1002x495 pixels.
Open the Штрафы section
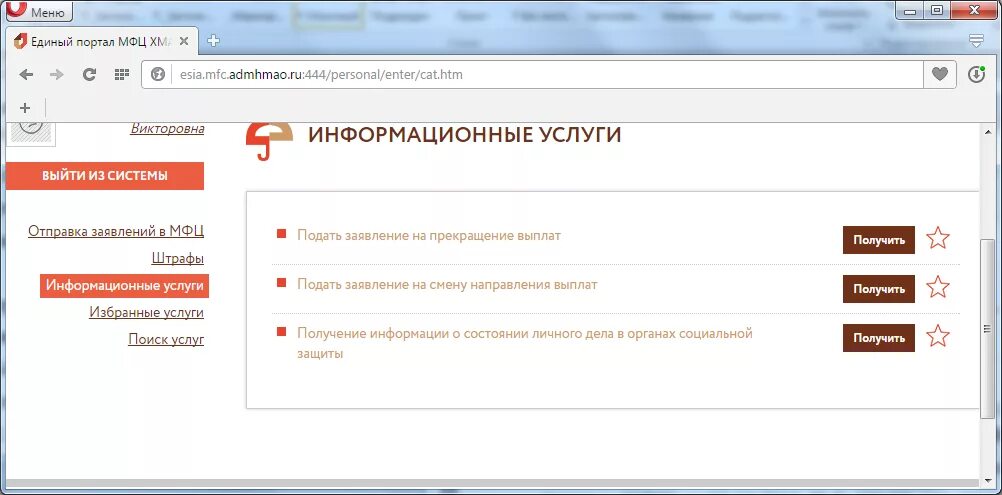178,259
